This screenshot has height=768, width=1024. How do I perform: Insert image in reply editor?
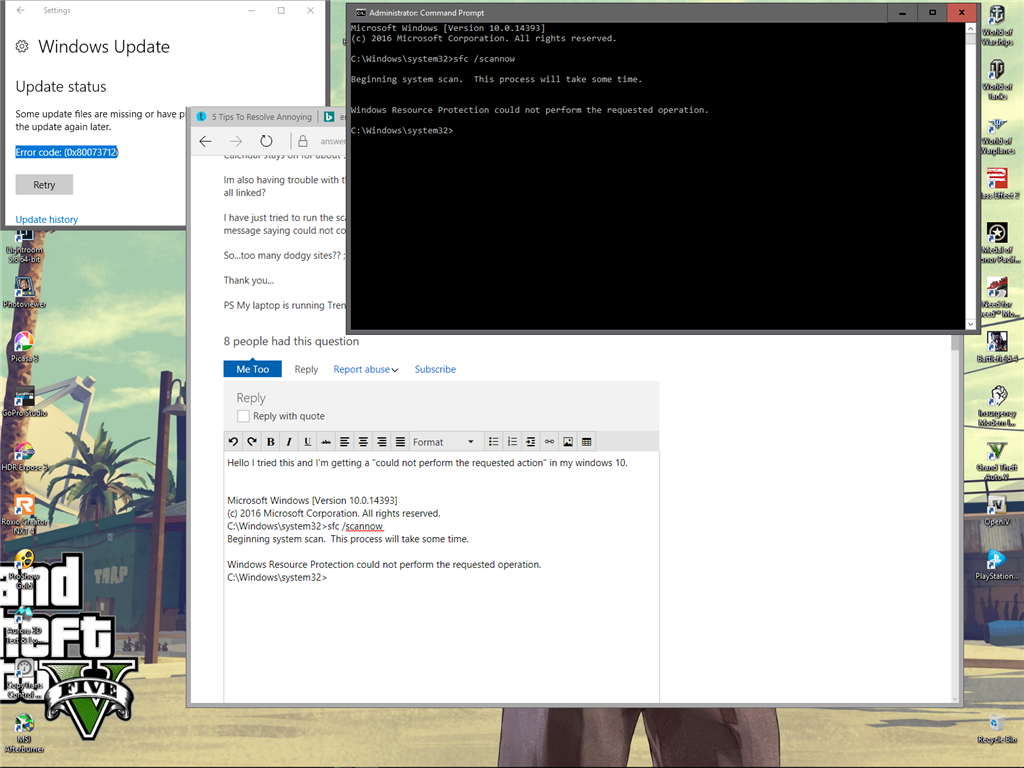tap(568, 442)
